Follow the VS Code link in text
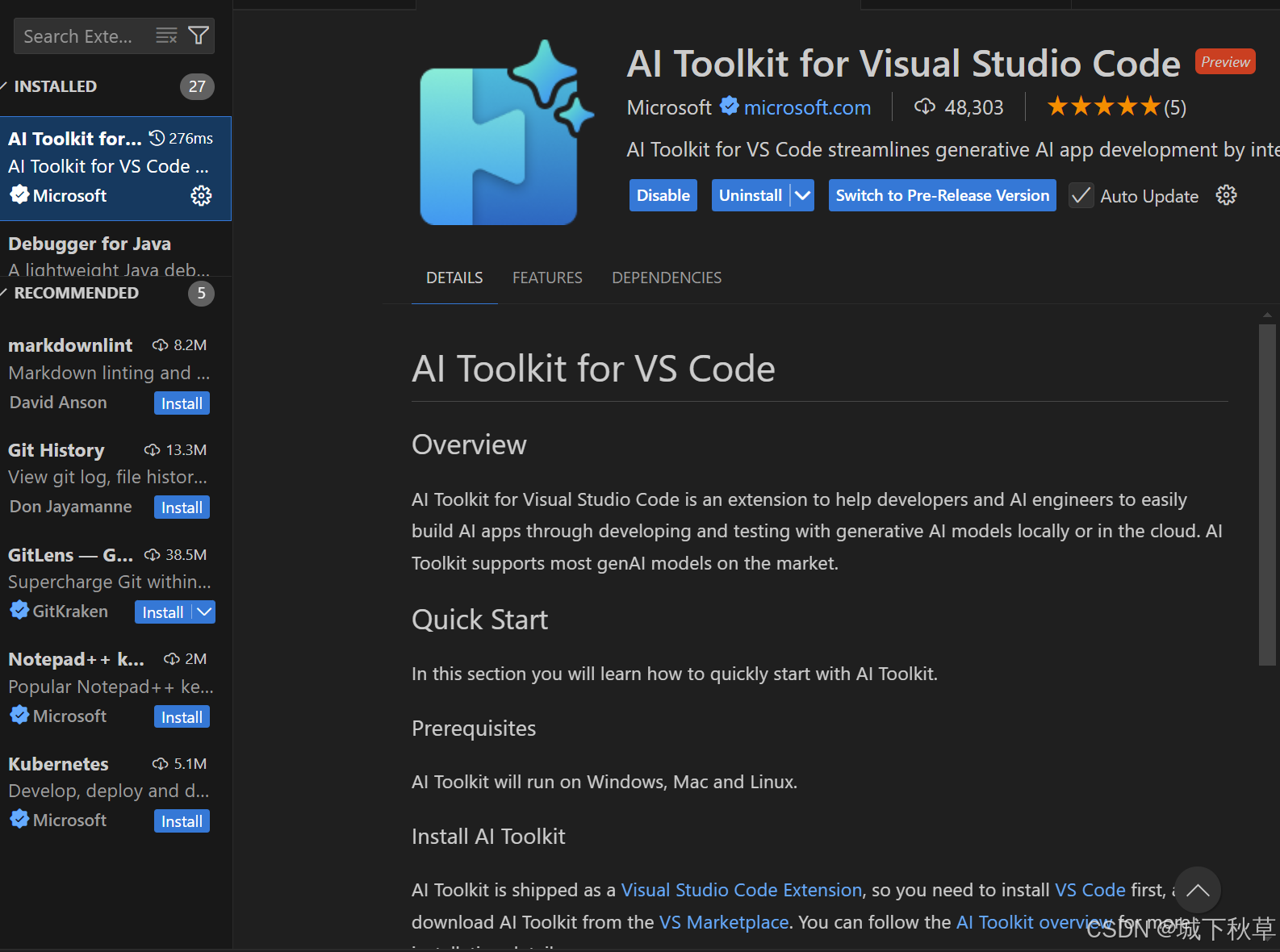The height and width of the screenshot is (952, 1280). [x=1090, y=890]
